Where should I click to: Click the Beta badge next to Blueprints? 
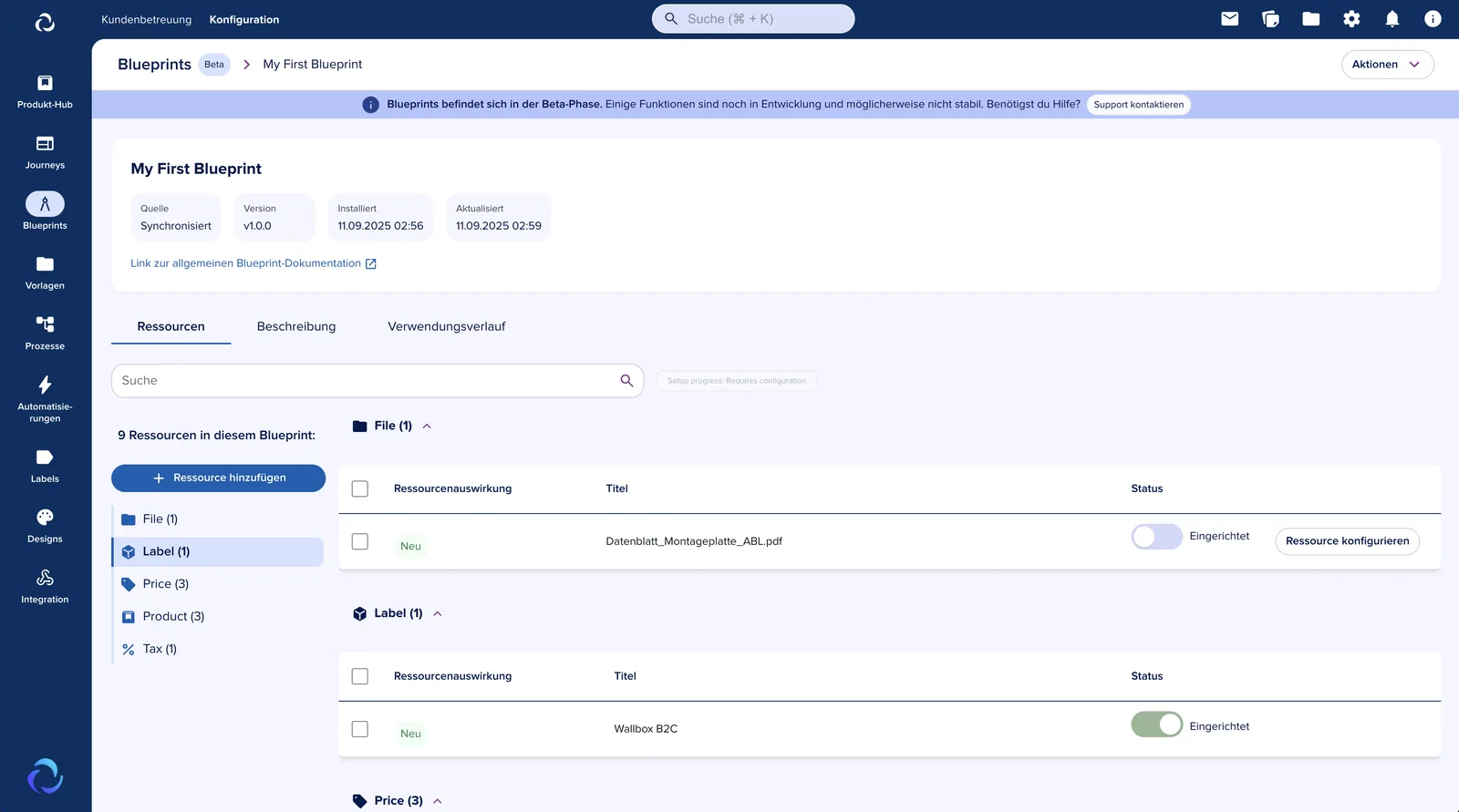214,65
